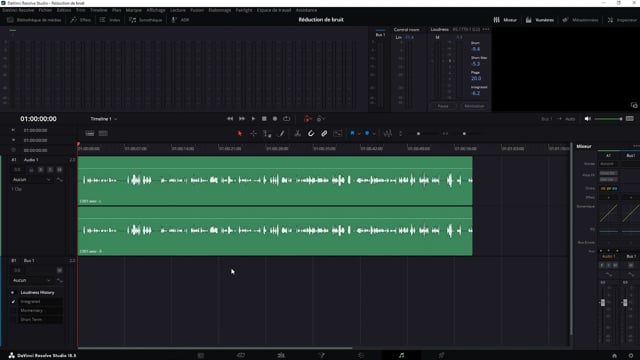
Task: Open the Fairlight page music note icon
Action: pos(401,356)
